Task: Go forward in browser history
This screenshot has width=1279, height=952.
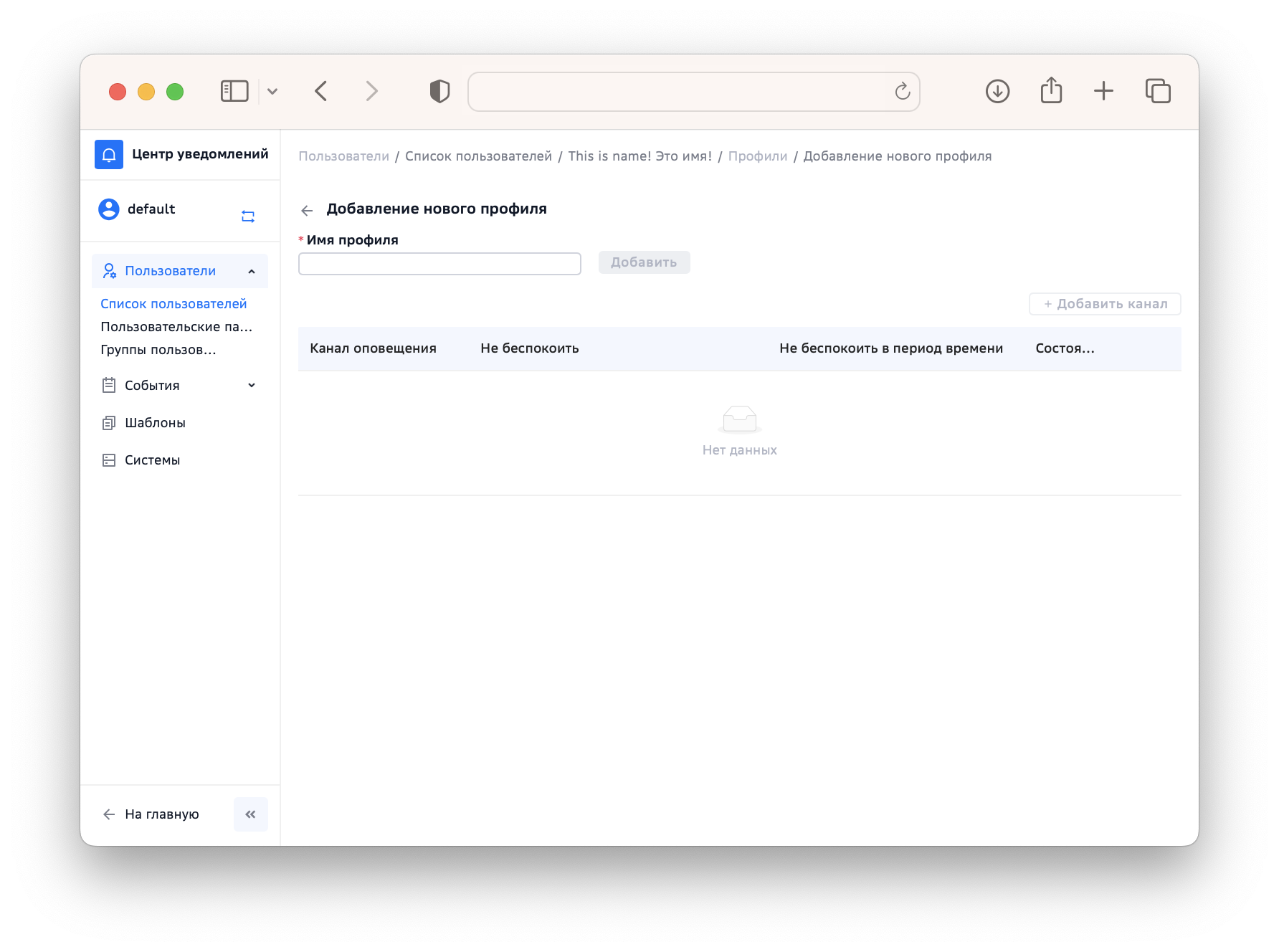Action: (371, 91)
